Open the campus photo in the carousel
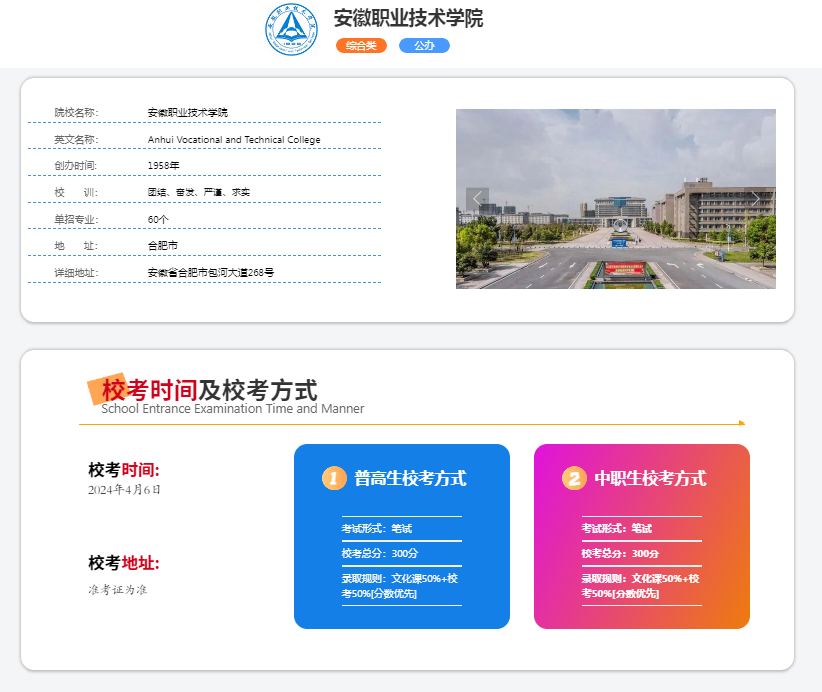This screenshot has width=822, height=692. click(x=616, y=199)
